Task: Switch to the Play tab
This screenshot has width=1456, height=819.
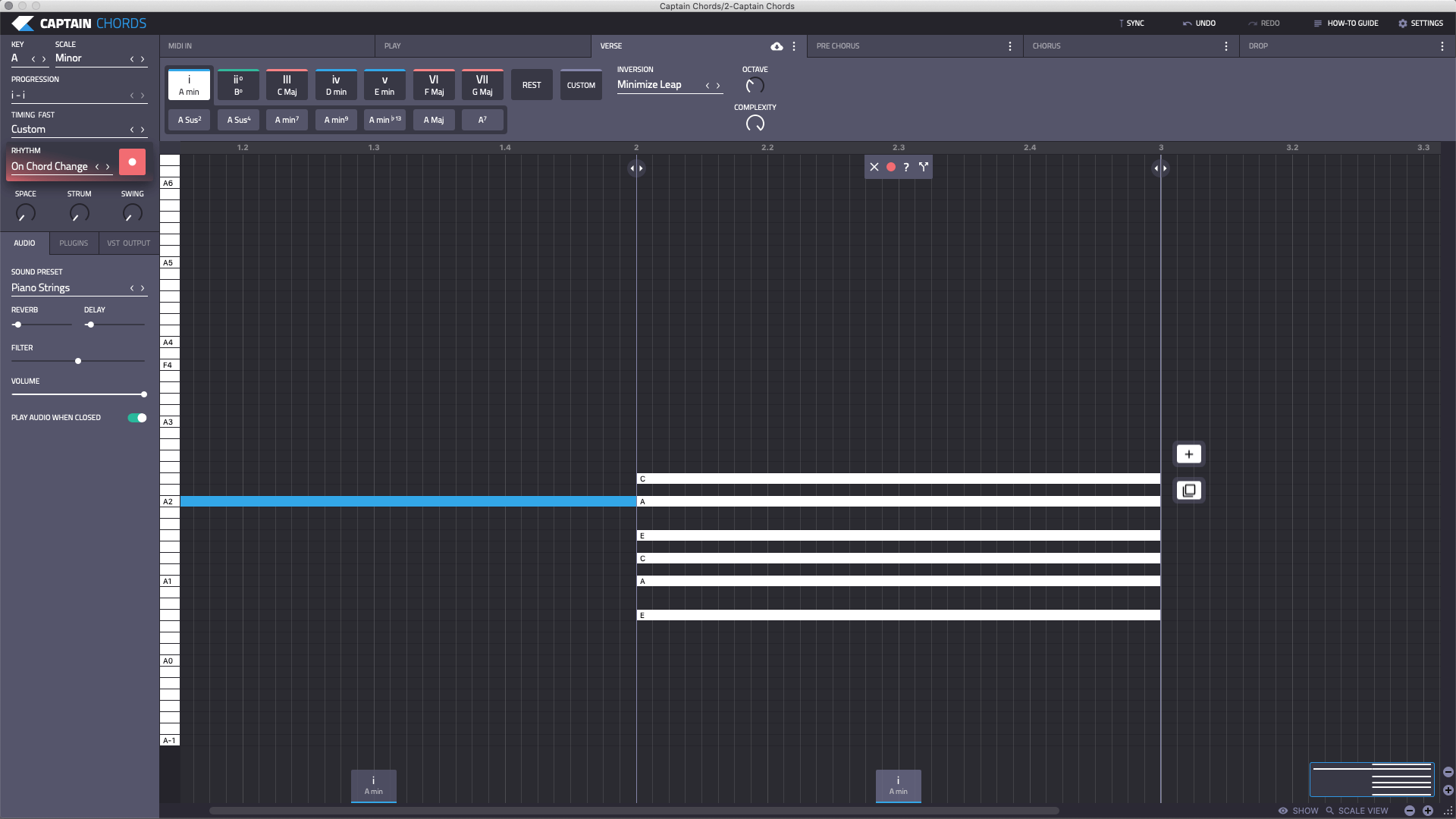Action: pos(483,46)
